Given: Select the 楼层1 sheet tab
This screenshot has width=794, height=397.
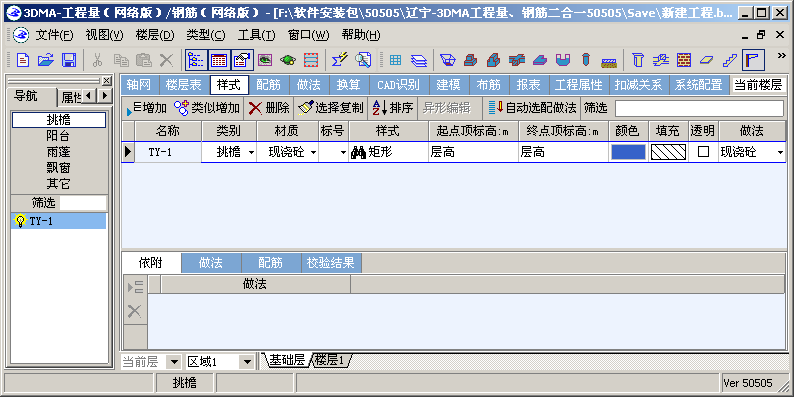Looking at the screenshot, I should point(330,361).
